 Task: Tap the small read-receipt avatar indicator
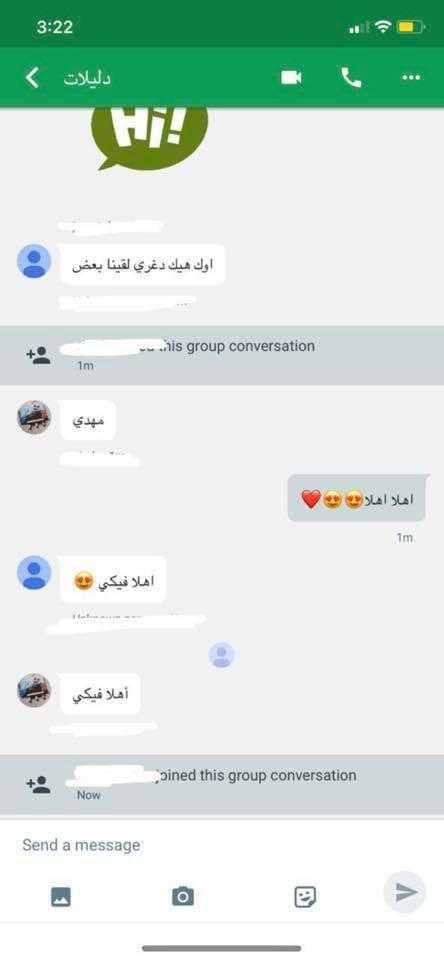click(221, 655)
